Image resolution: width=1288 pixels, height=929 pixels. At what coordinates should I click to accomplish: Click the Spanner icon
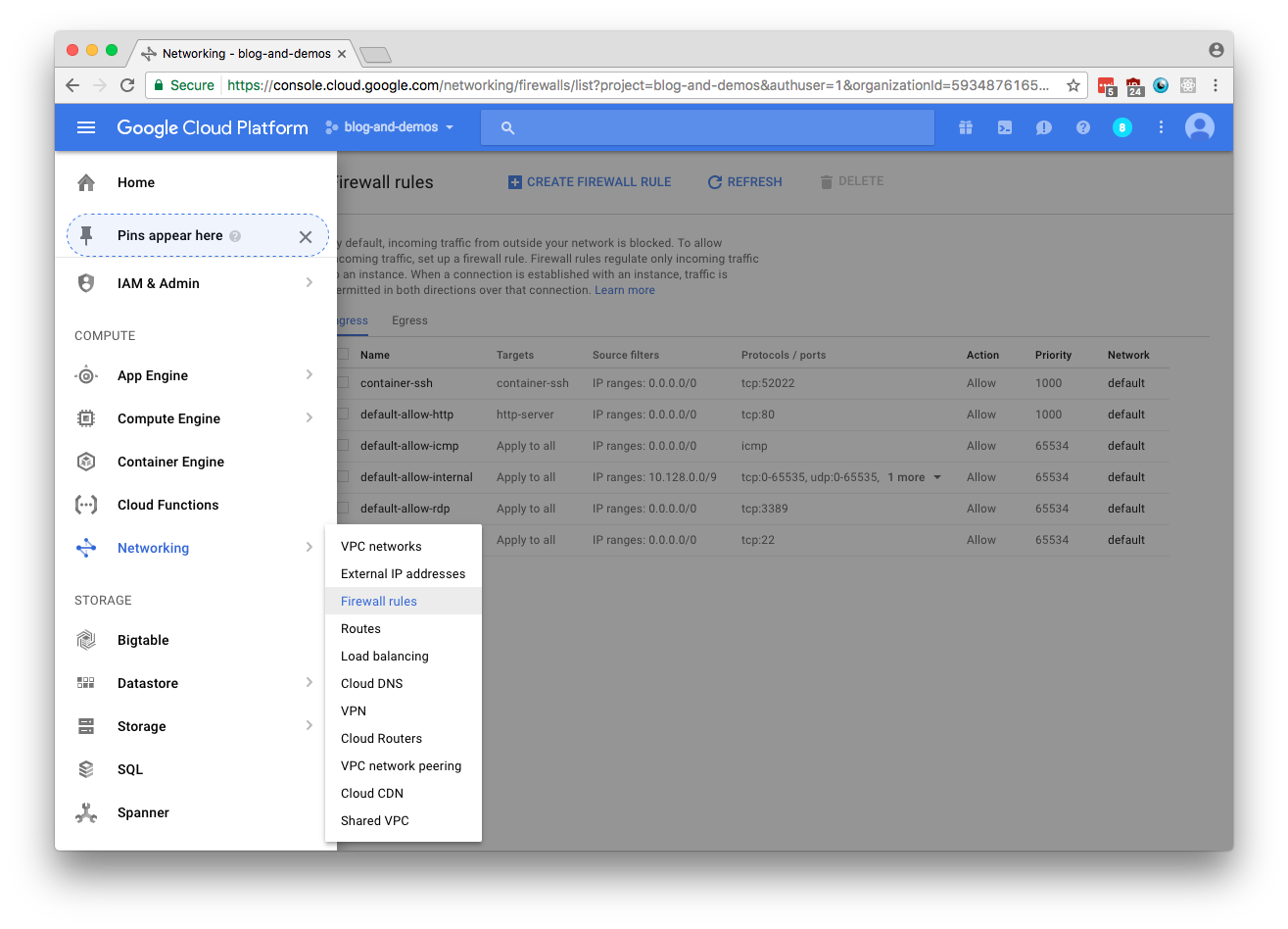86,812
